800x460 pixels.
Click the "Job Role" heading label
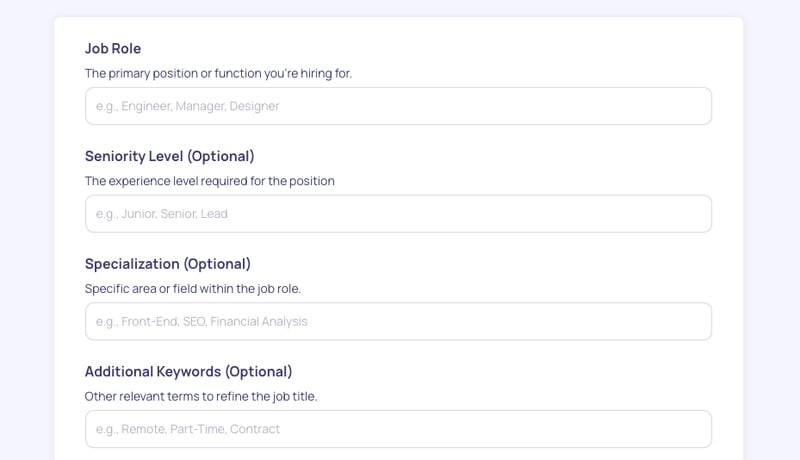point(113,48)
